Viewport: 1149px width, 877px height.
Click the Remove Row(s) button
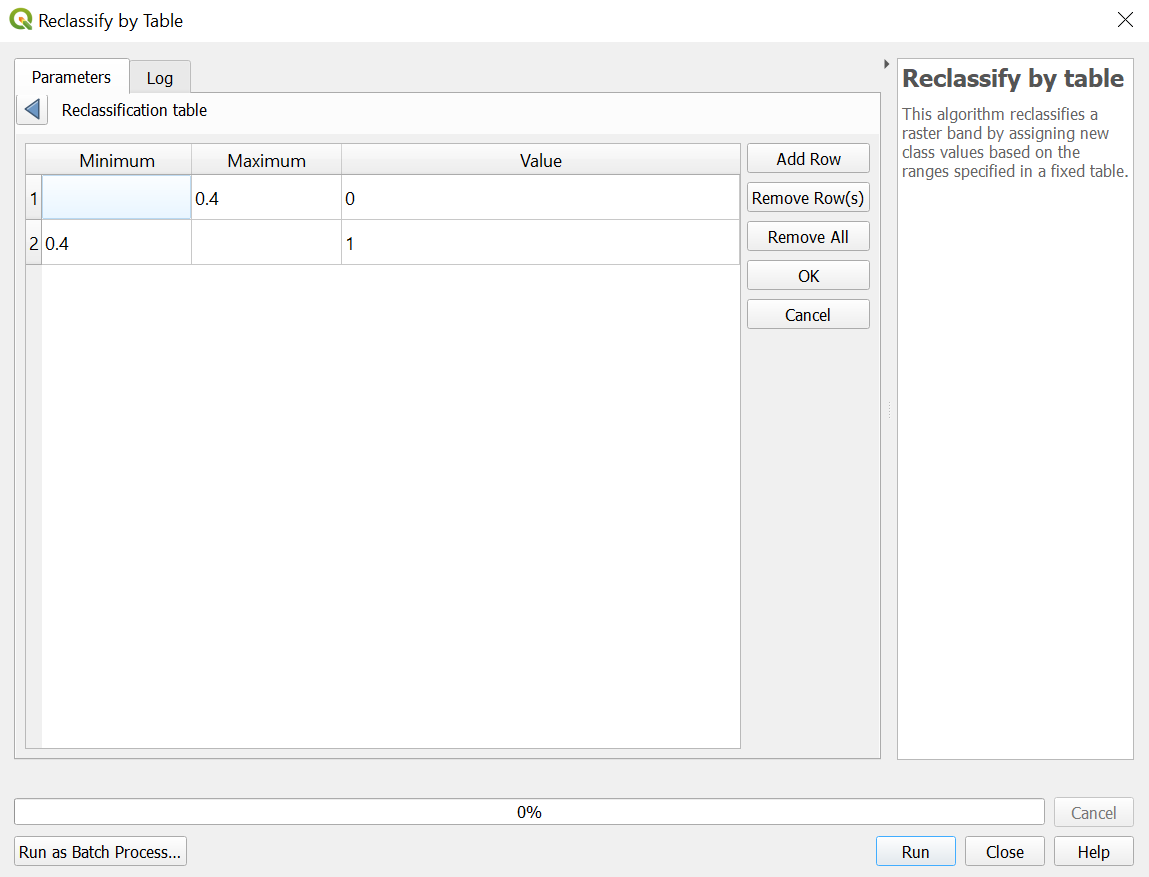click(x=808, y=198)
